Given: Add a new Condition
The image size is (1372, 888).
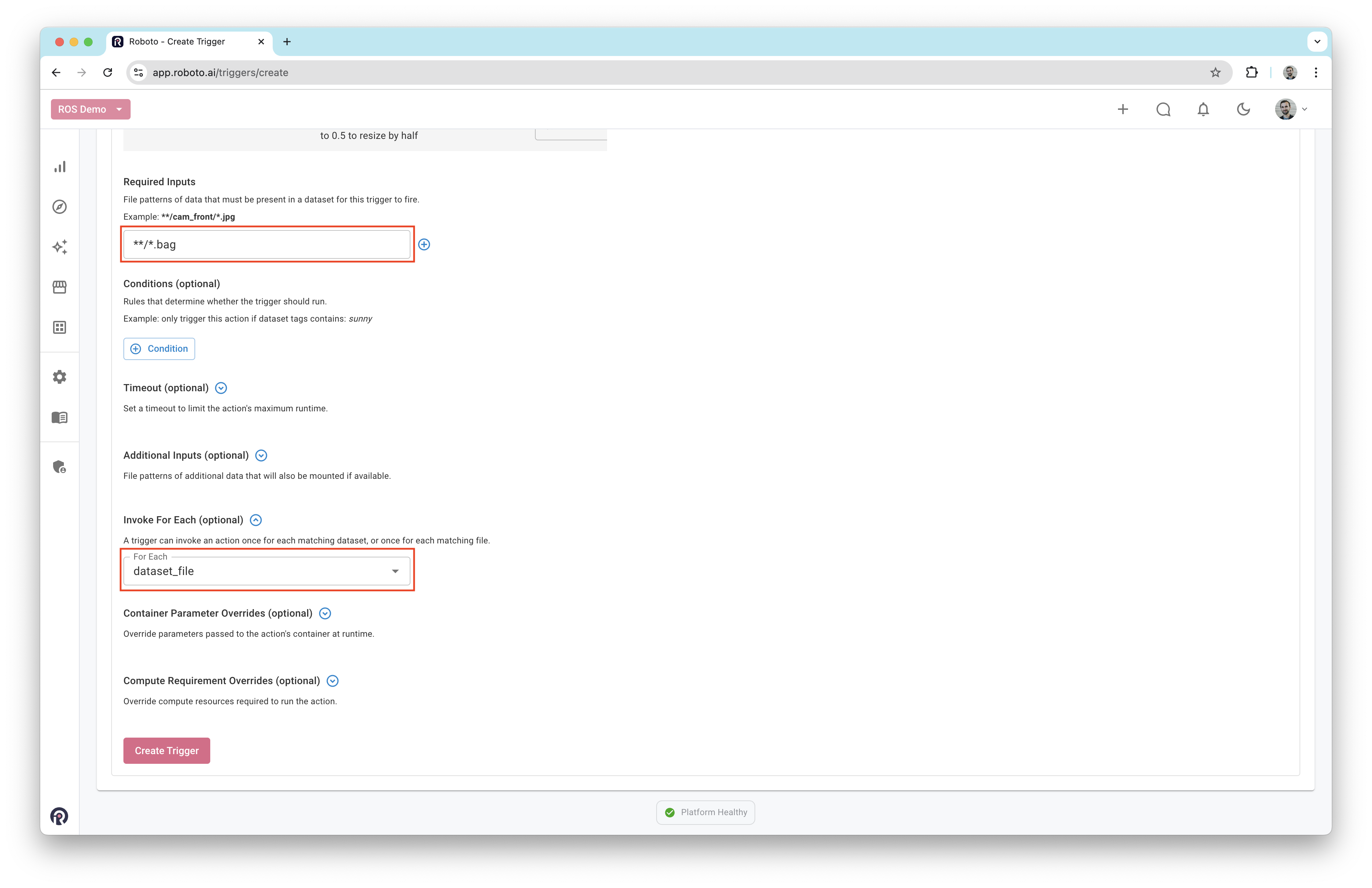Looking at the screenshot, I should point(159,349).
